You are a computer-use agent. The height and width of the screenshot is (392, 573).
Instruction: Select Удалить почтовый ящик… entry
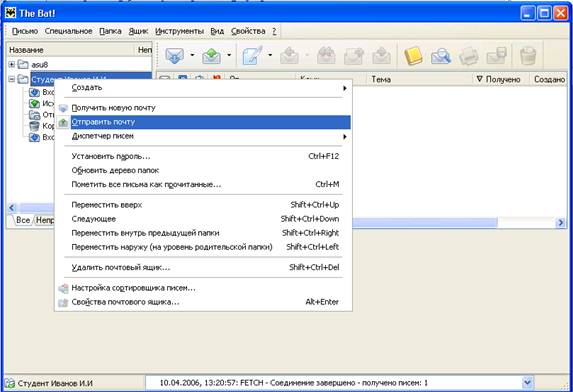click(204, 267)
